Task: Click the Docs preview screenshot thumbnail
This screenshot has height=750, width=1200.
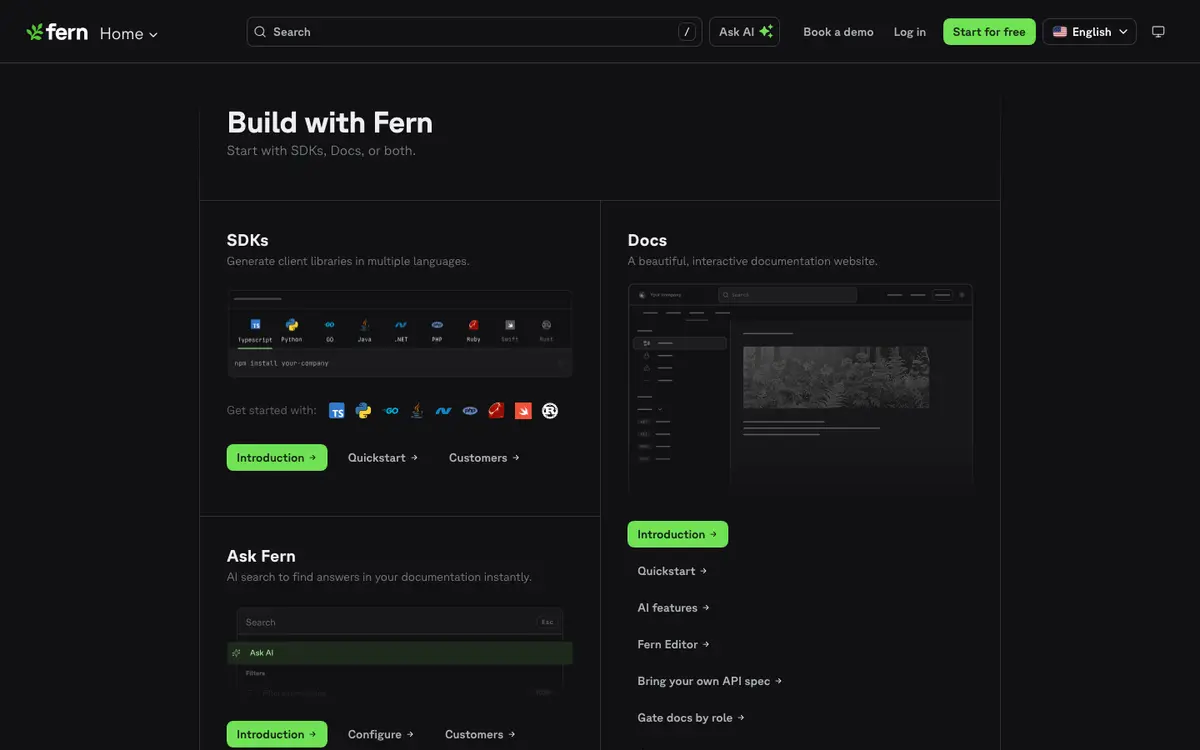Action: [800, 389]
